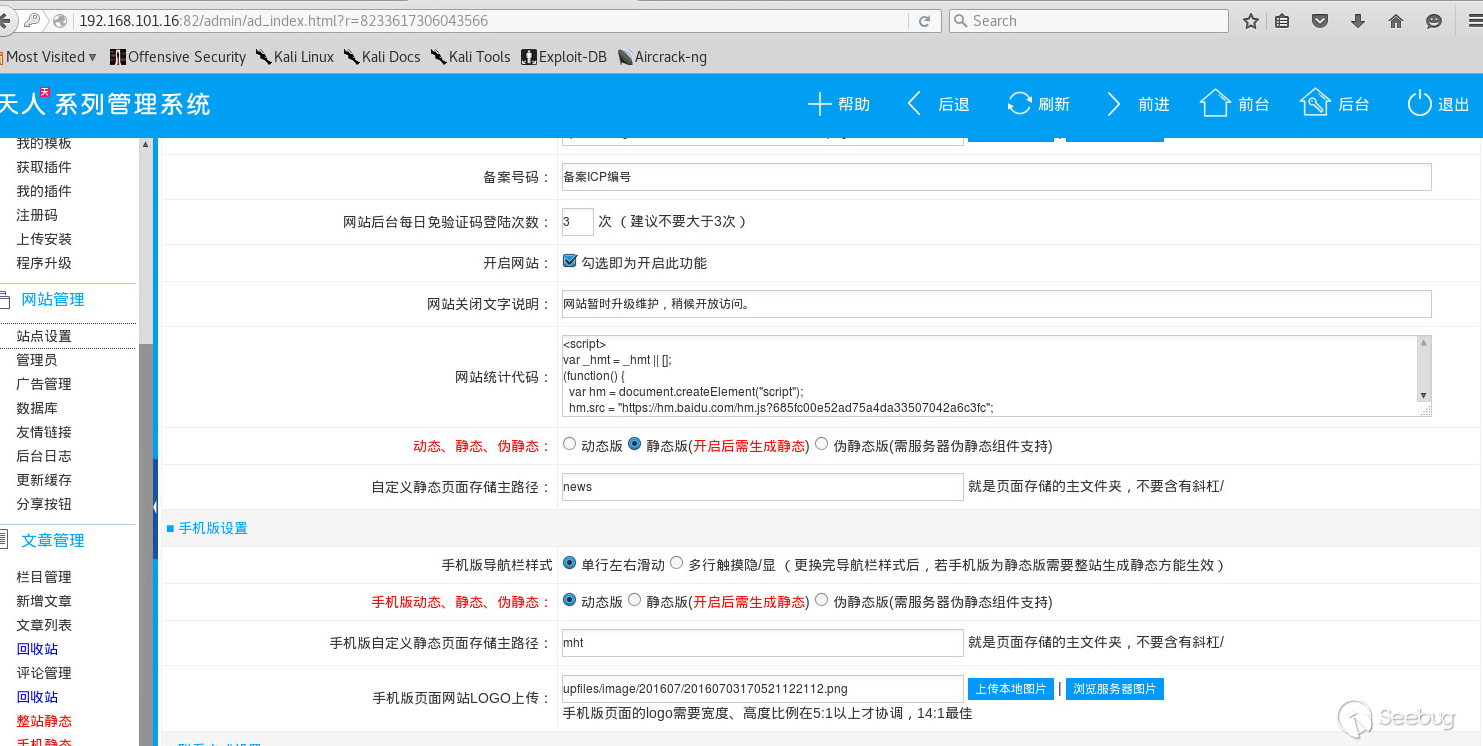Viewport: 1483px width, 746px height.
Task: Open browser downloads arrow icon
Action: [x=1358, y=21]
